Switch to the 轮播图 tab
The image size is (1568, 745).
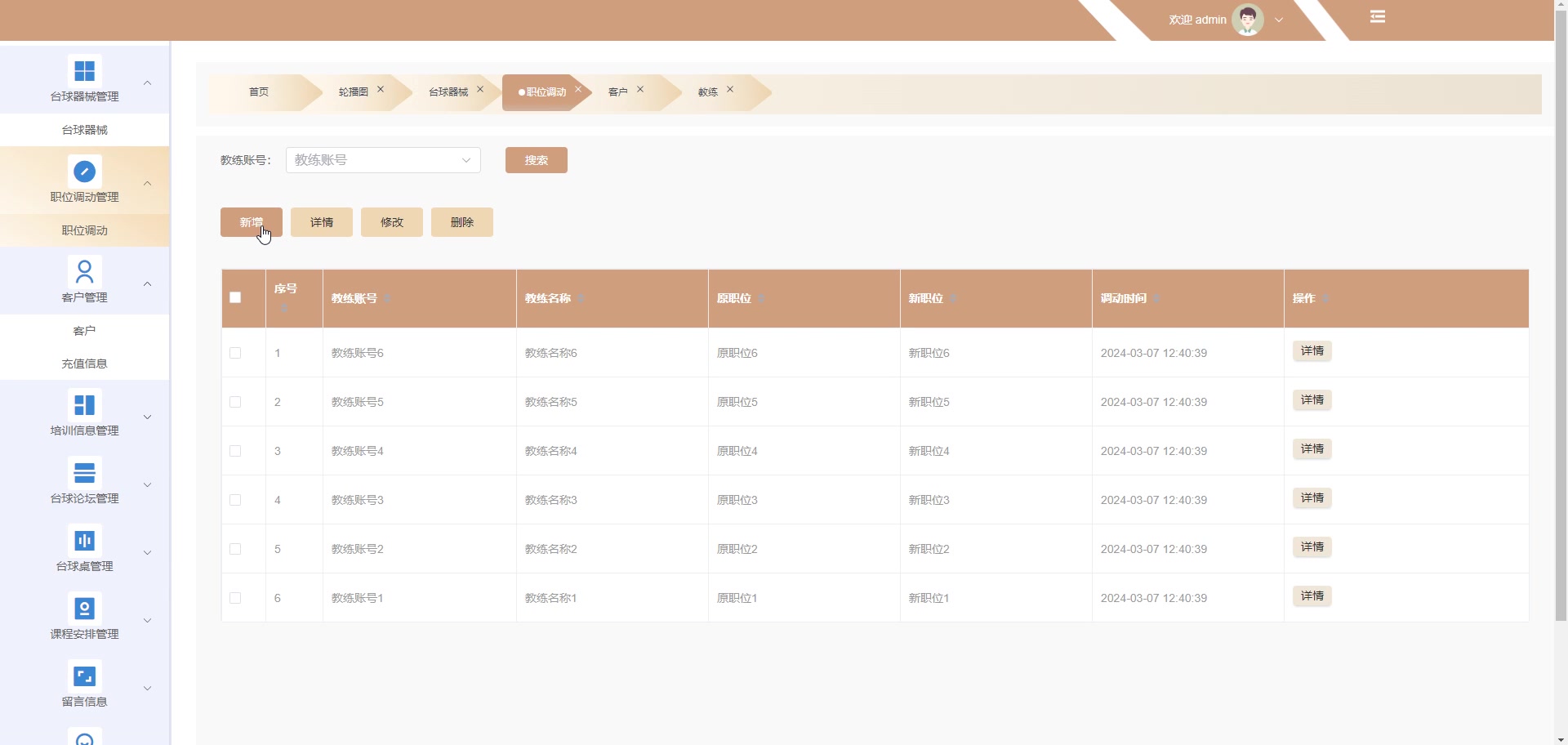354,92
